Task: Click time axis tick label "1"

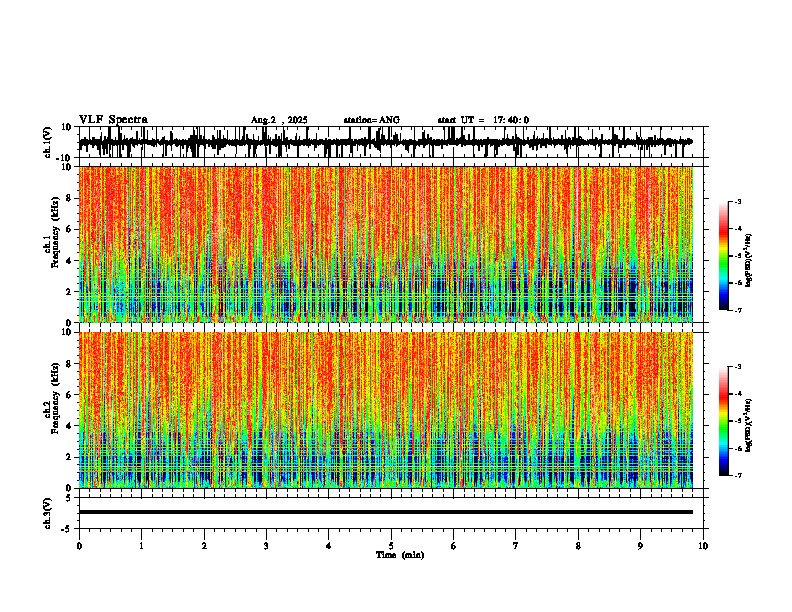Action: [x=141, y=546]
